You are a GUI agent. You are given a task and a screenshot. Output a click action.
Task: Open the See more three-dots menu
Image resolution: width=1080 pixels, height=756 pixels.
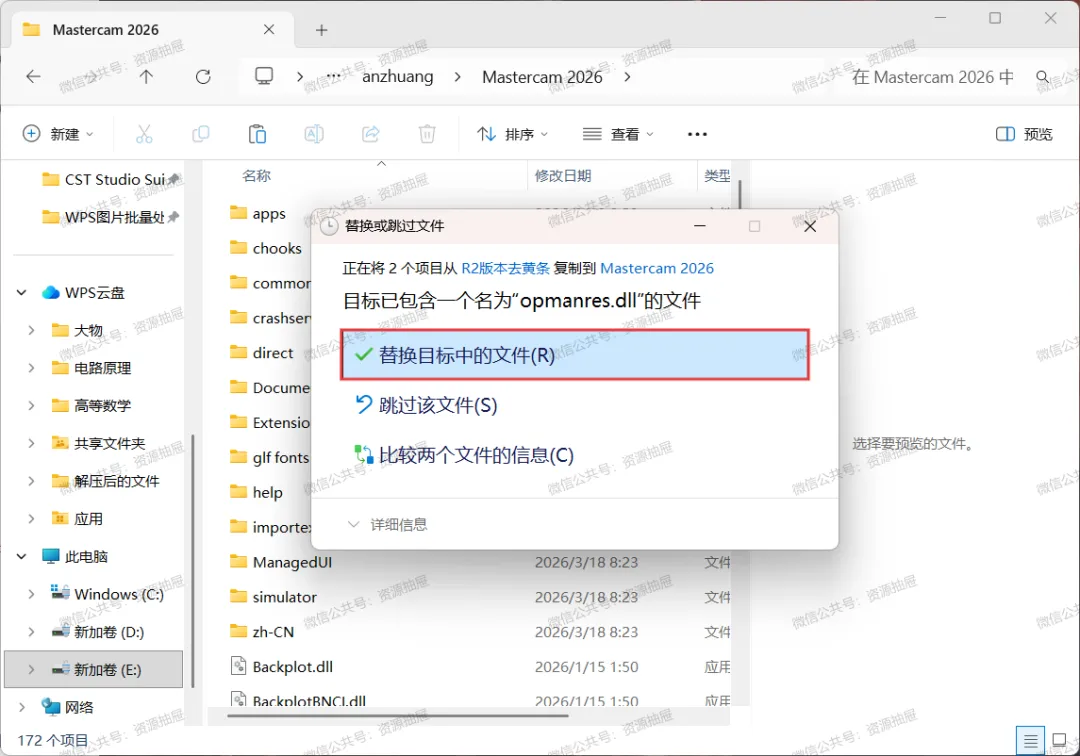697,134
